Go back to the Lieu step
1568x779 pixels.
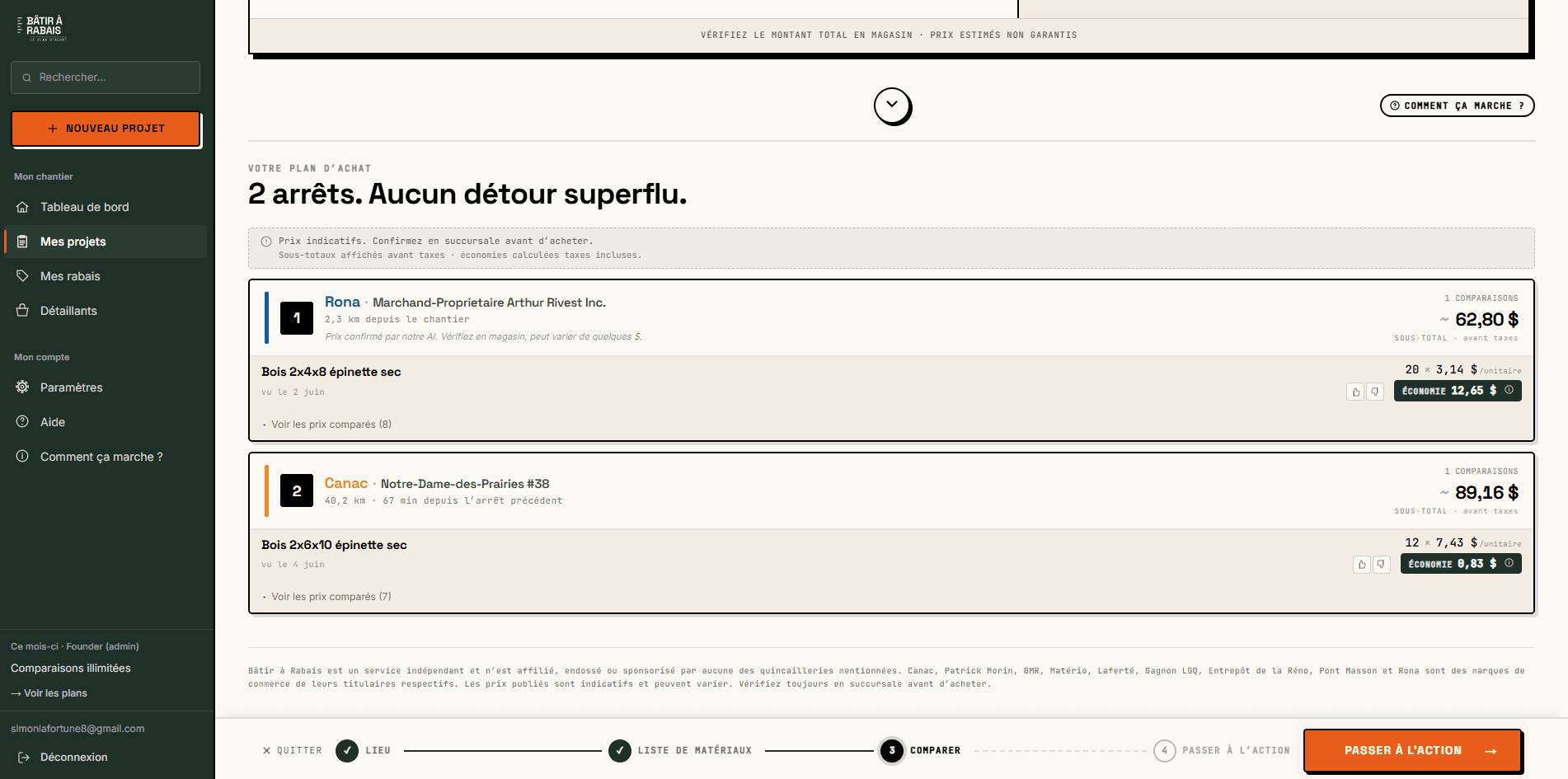(364, 751)
